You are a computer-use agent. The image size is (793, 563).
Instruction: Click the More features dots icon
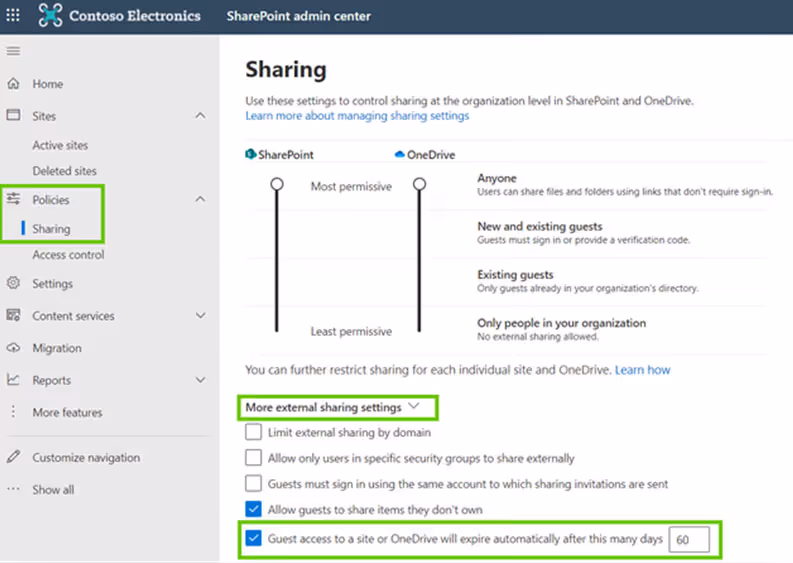click(13, 412)
